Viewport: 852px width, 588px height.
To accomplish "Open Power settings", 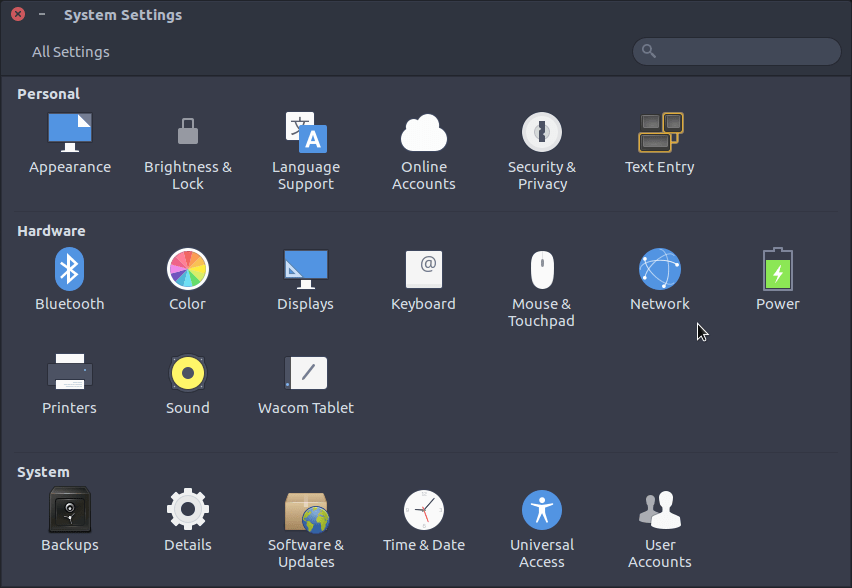I will tap(778, 278).
